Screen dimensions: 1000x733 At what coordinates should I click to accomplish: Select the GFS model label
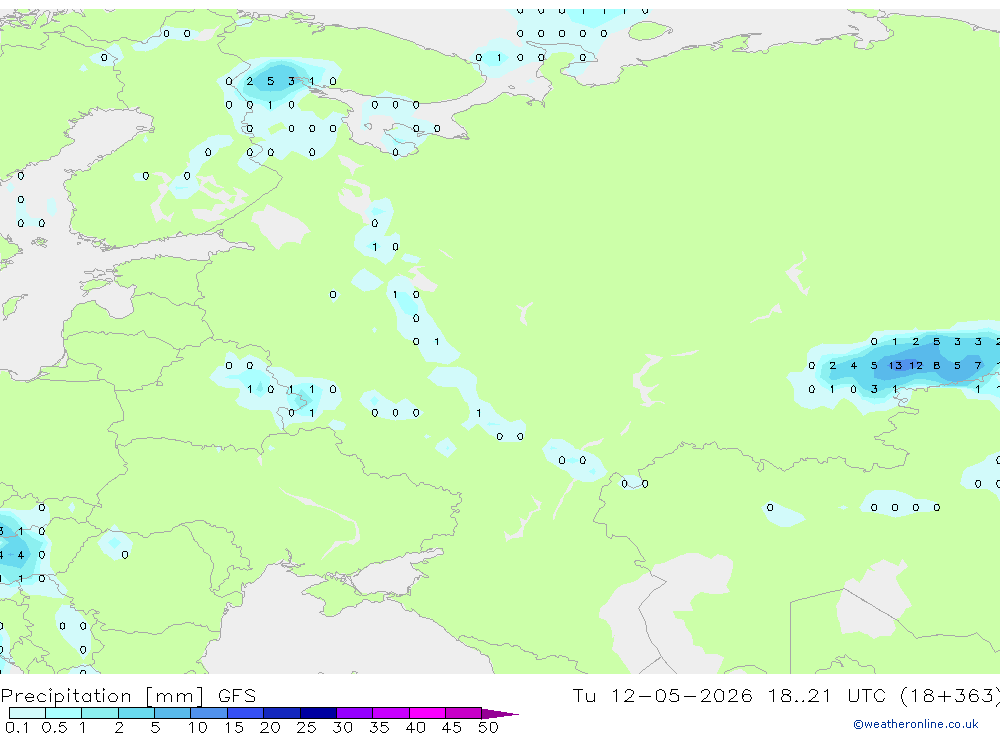pyautogui.click(x=237, y=695)
